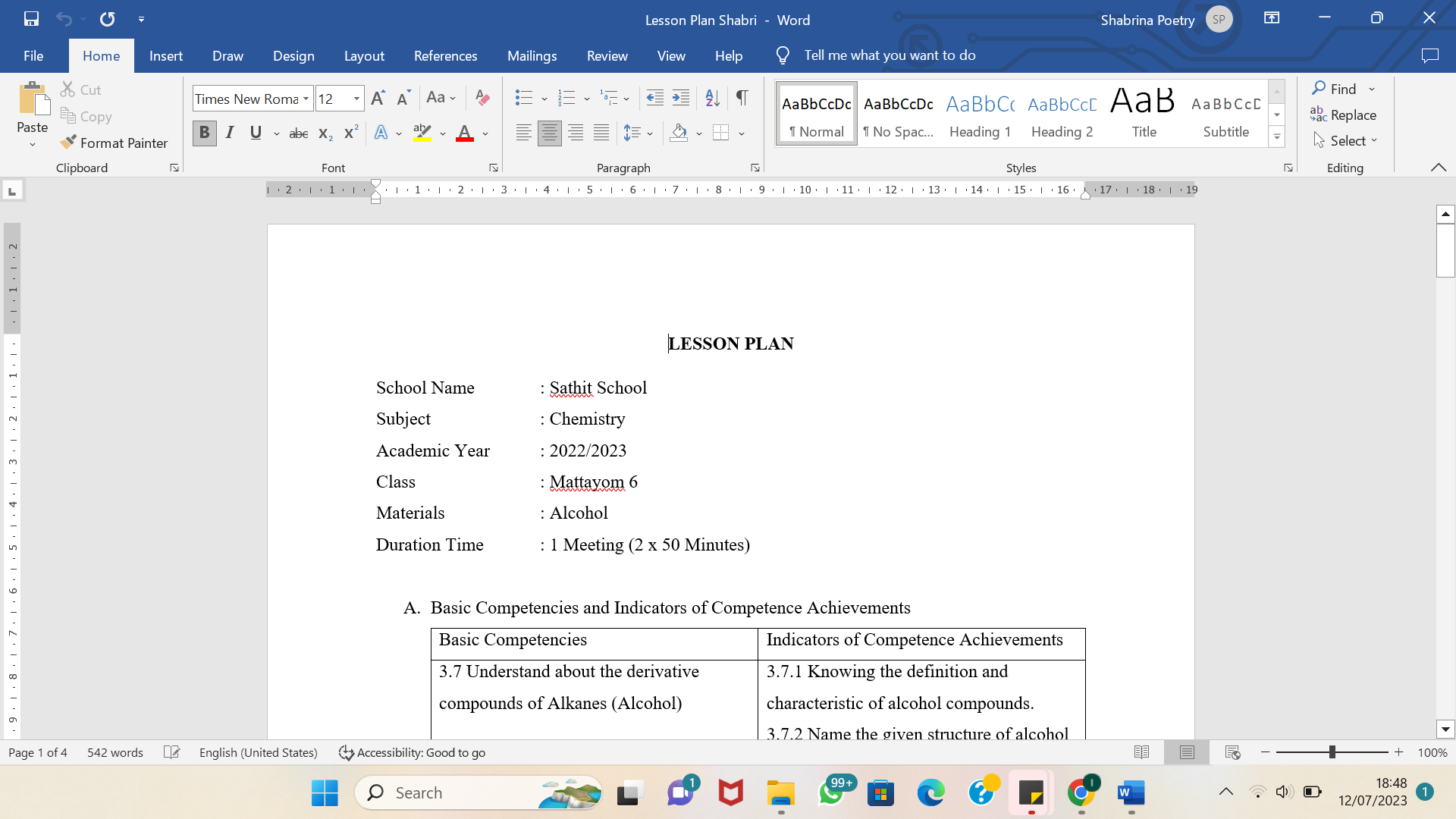
Task: Open the Layout tab
Action: (364, 56)
